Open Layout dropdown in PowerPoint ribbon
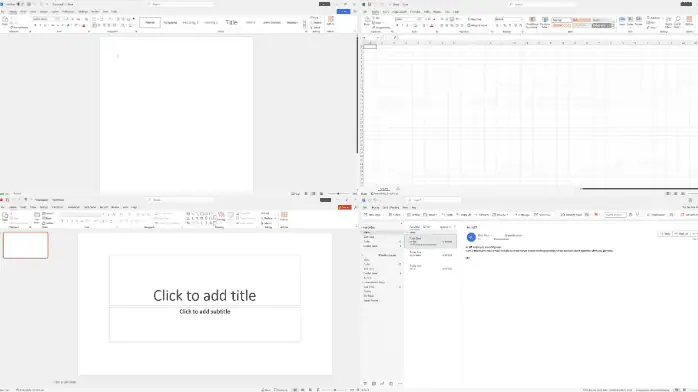Image resolution: width=698 pixels, height=392 pixels. pos(48,214)
